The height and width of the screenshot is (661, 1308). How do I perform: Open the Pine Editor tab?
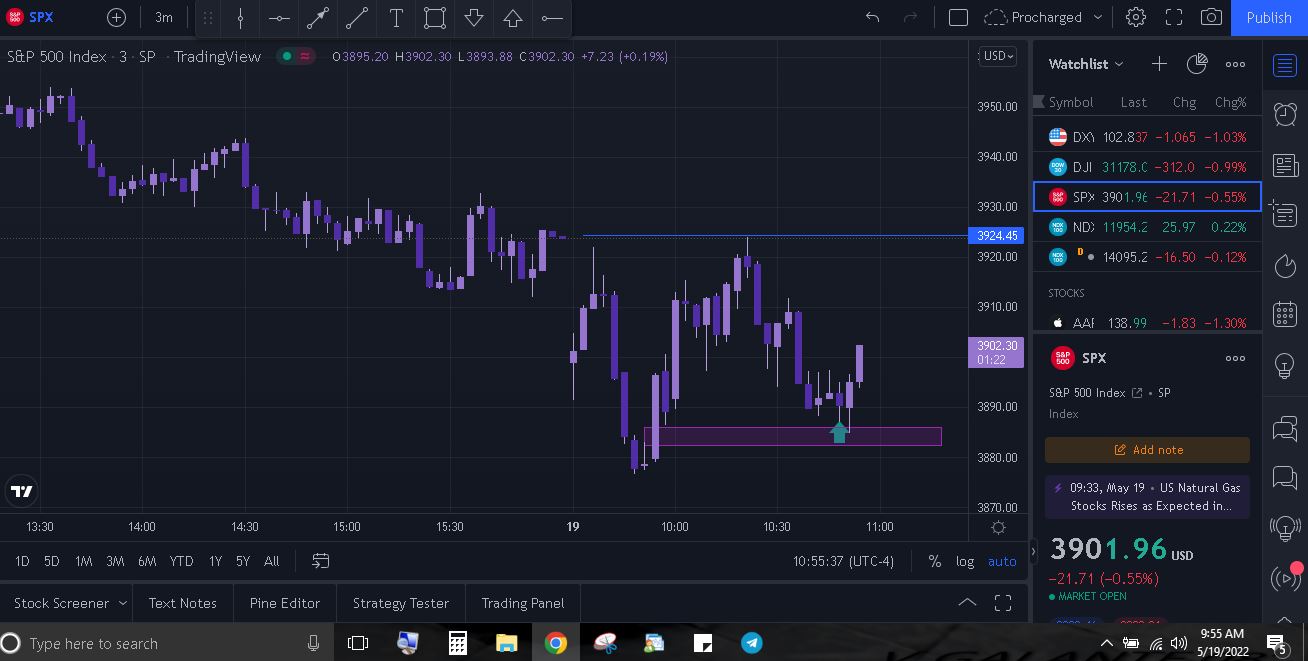pyautogui.click(x=285, y=603)
